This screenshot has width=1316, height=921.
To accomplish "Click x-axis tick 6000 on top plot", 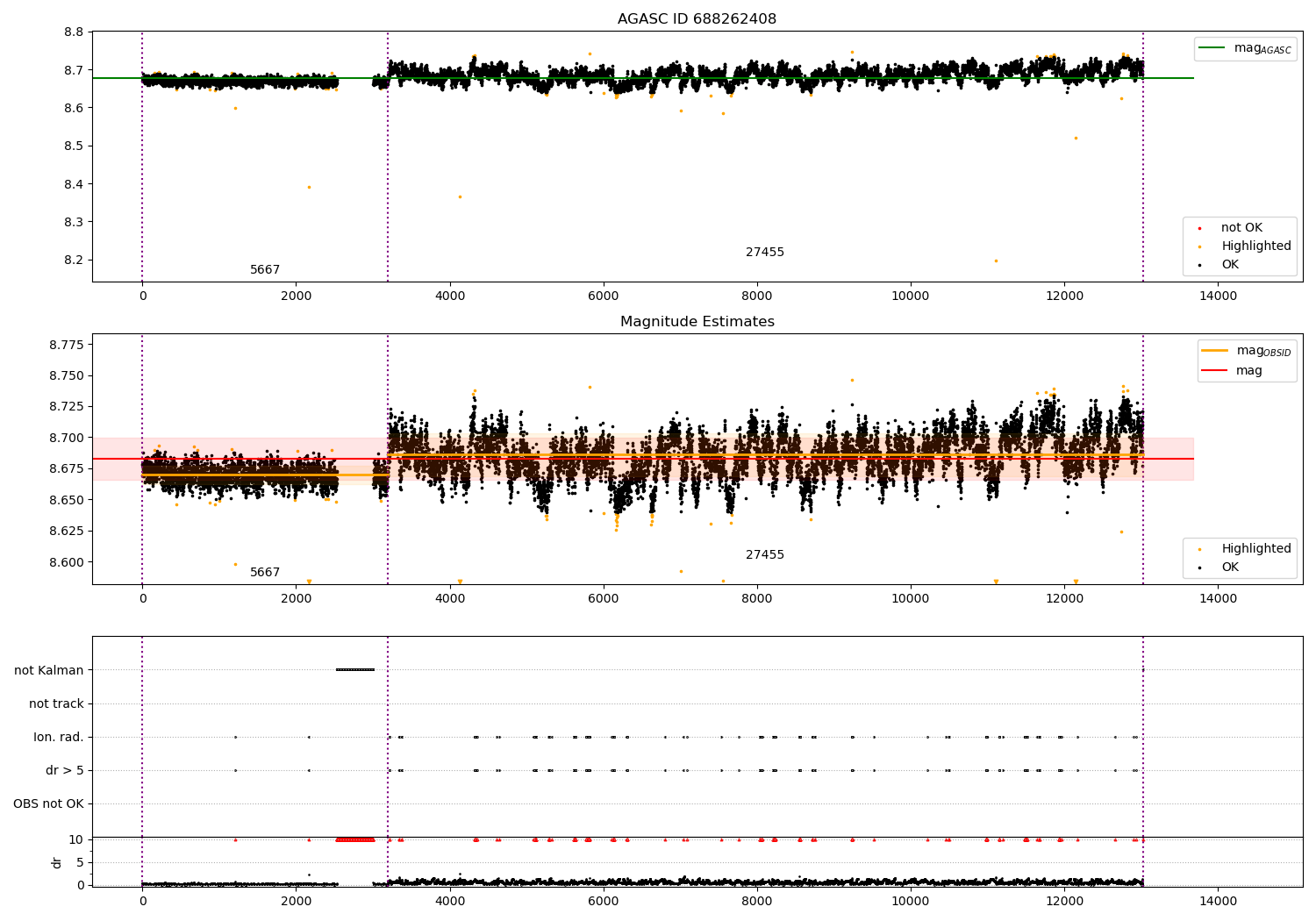I will pyautogui.click(x=604, y=296).
